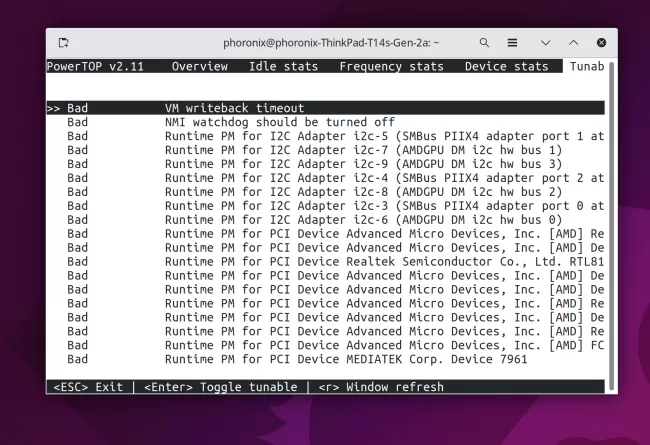Image resolution: width=650 pixels, height=445 pixels.
Task: Click the <r> Window refresh hint
Action: click(x=381, y=387)
